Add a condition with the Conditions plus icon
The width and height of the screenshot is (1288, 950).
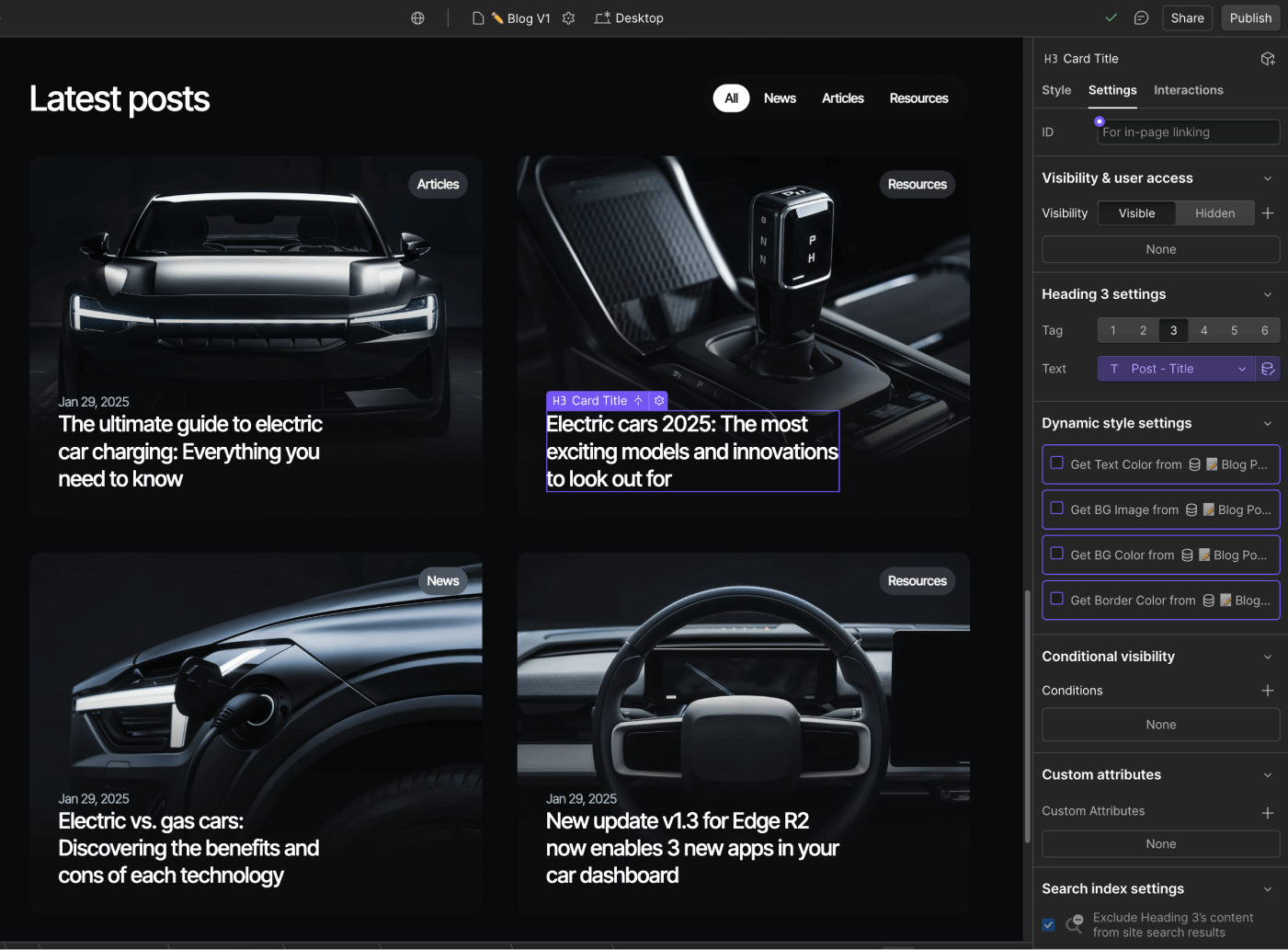pyautogui.click(x=1268, y=690)
